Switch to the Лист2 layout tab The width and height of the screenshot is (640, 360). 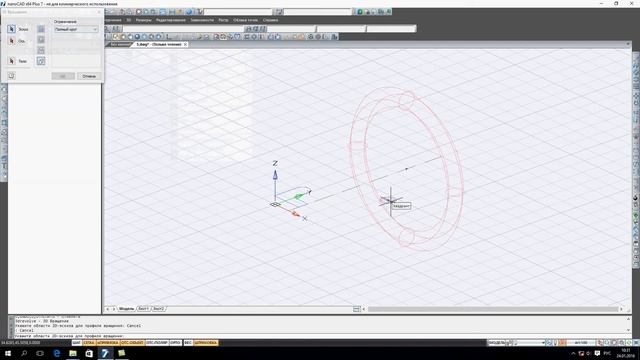[158, 309]
